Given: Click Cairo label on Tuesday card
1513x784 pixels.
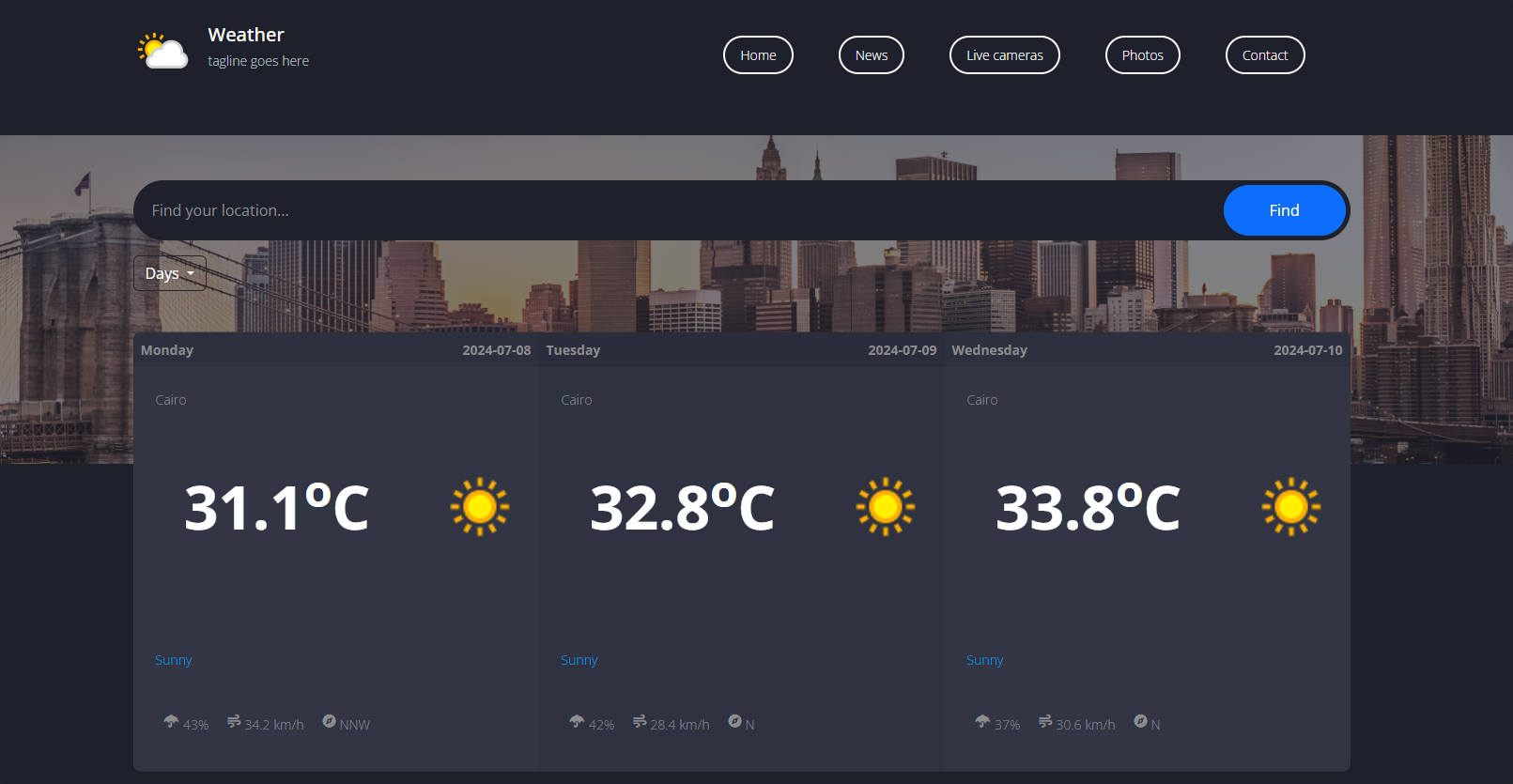Looking at the screenshot, I should coord(577,400).
